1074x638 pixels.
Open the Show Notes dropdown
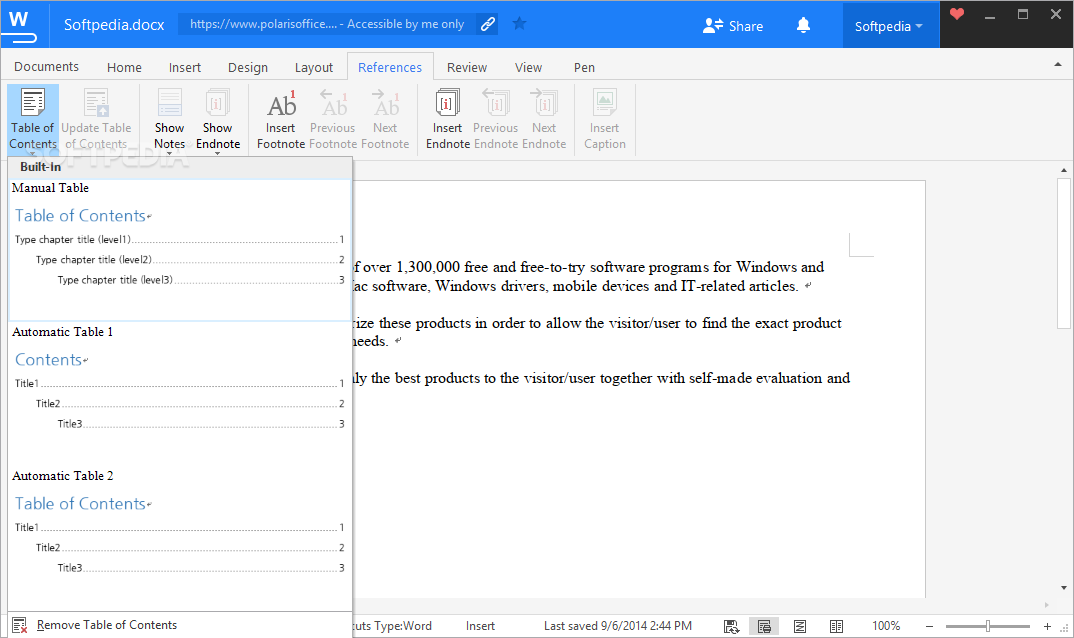tap(169, 119)
